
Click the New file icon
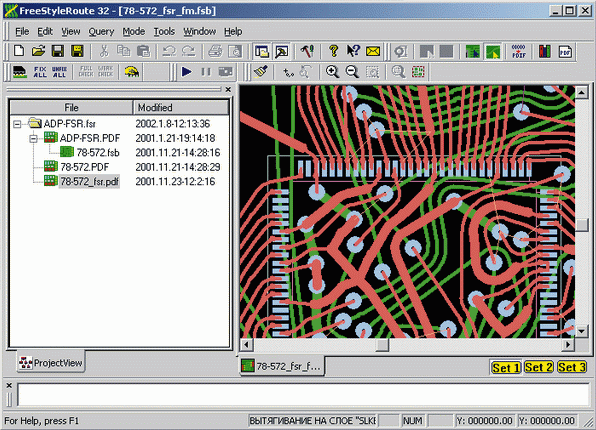(x=19, y=51)
